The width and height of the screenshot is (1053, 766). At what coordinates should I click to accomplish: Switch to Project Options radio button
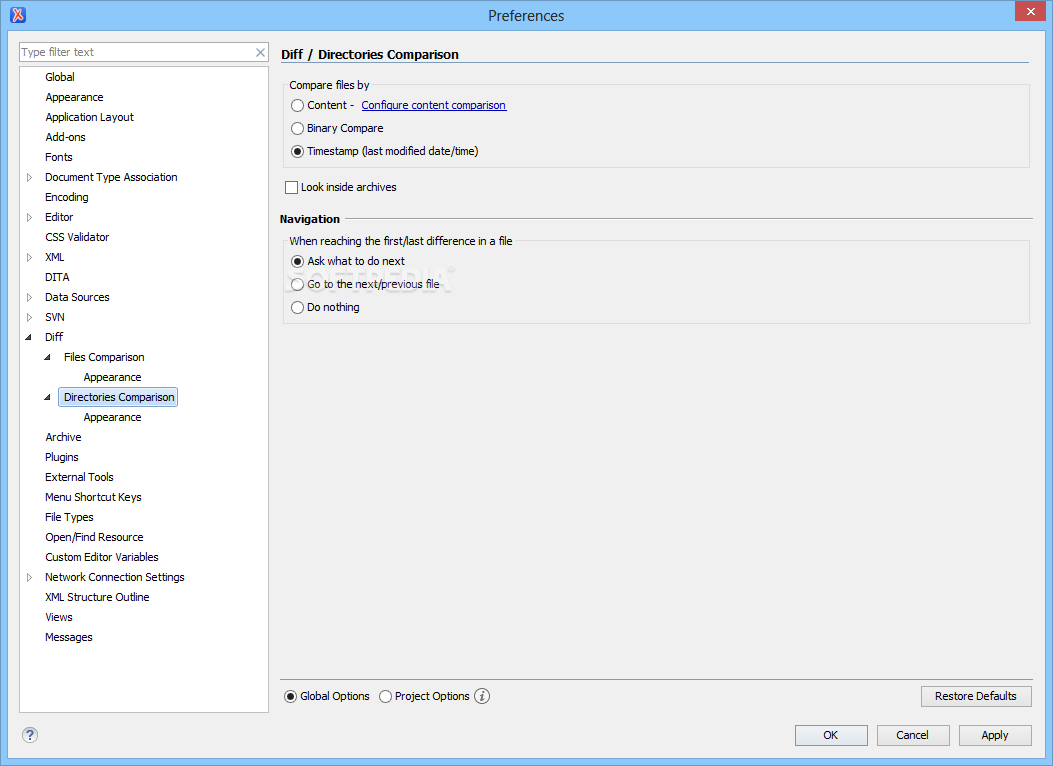pos(386,696)
